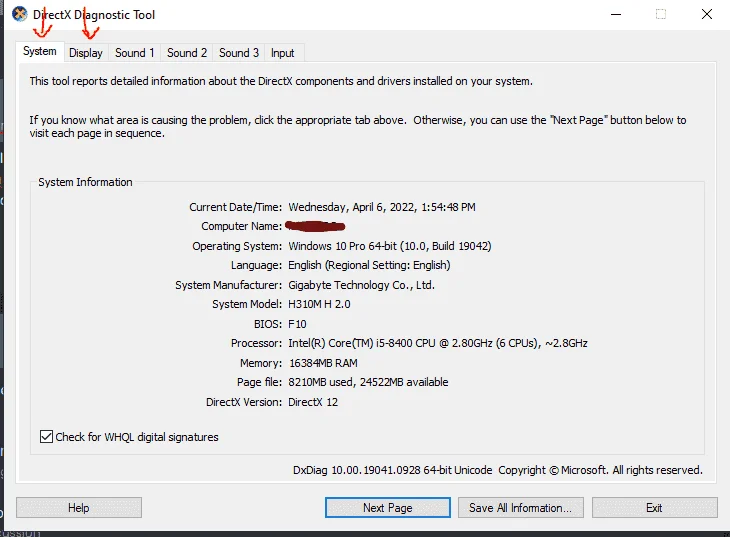Click the Computer Name label
The image size is (730, 537).
tap(242, 226)
